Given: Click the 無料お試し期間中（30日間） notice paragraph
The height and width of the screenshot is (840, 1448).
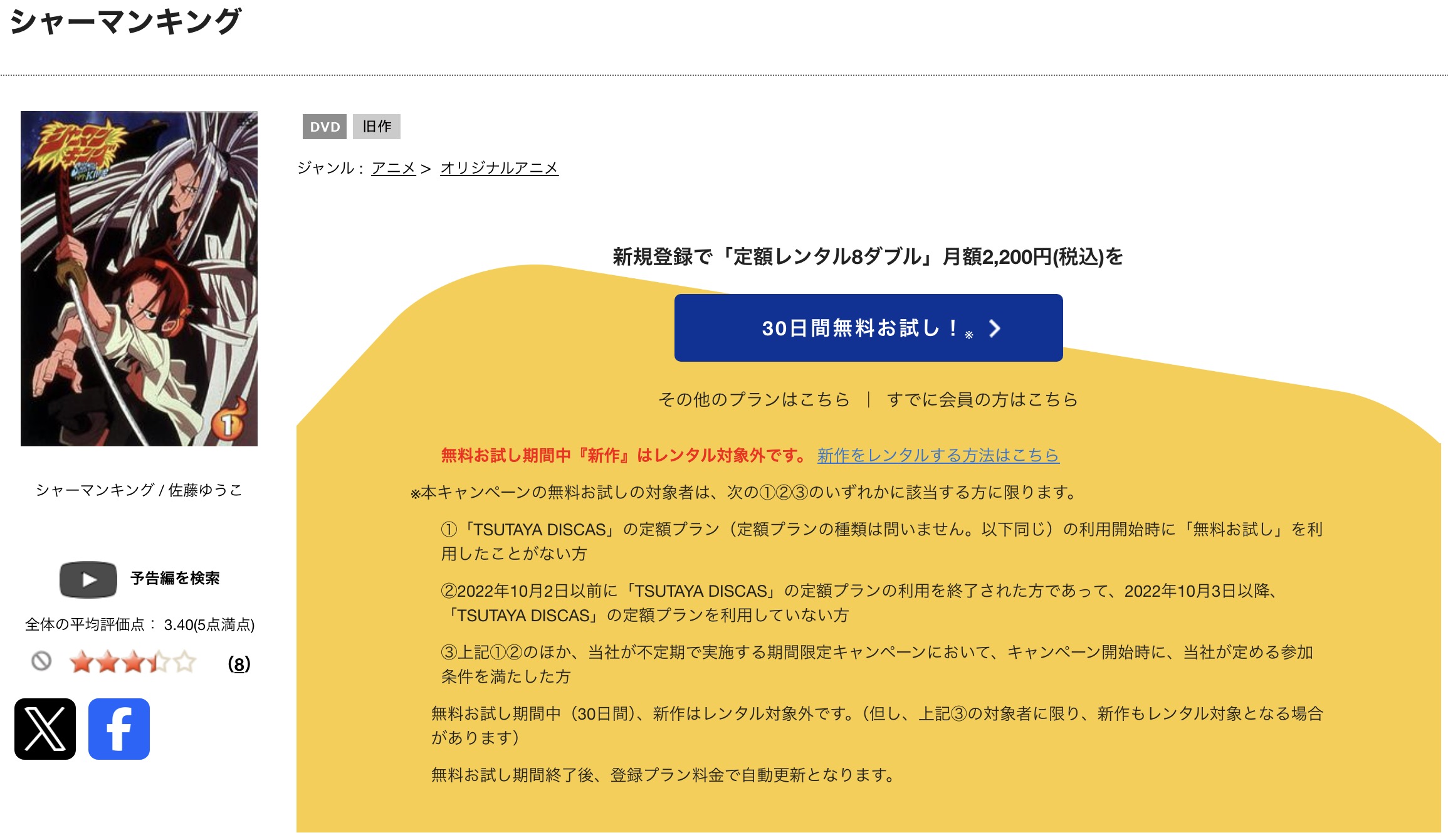Looking at the screenshot, I should click(x=877, y=725).
